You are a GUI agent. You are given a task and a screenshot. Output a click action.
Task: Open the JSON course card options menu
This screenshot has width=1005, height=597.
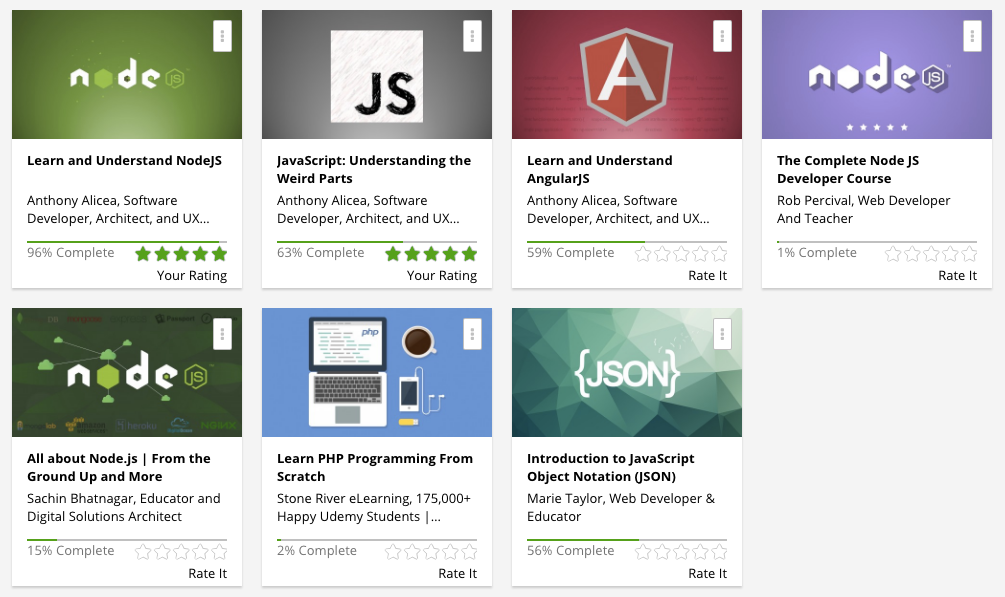point(722,333)
